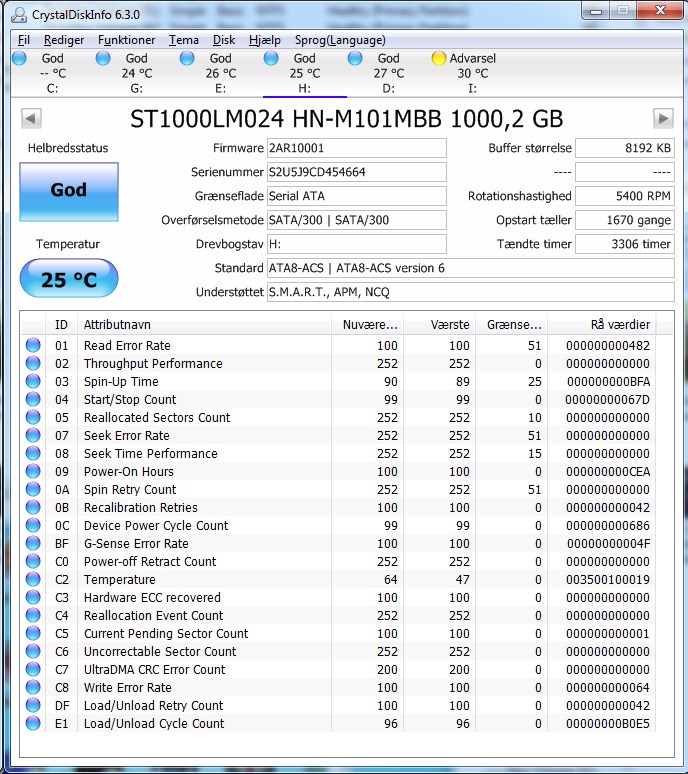Select the blue status orb for disk G:
The height and width of the screenshot is (774, 688).
pyautogui.click(x=103, y=58)
